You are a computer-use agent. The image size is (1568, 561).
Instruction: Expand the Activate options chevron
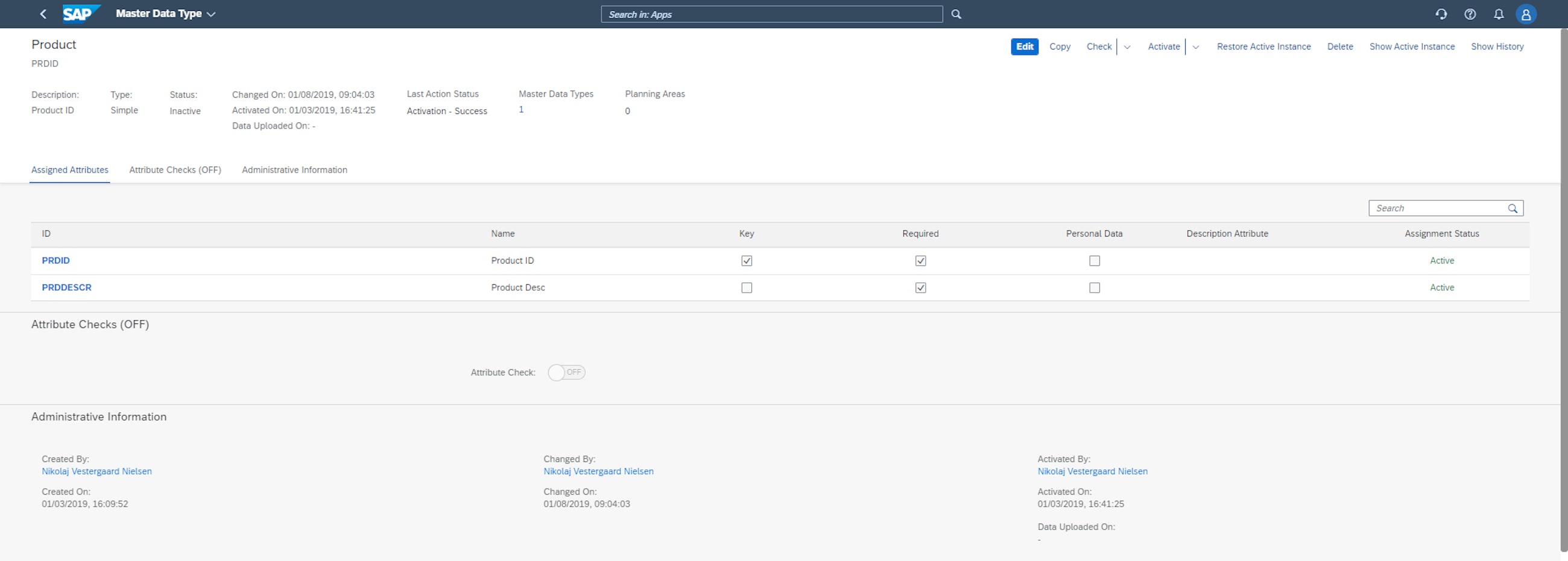1195,46
